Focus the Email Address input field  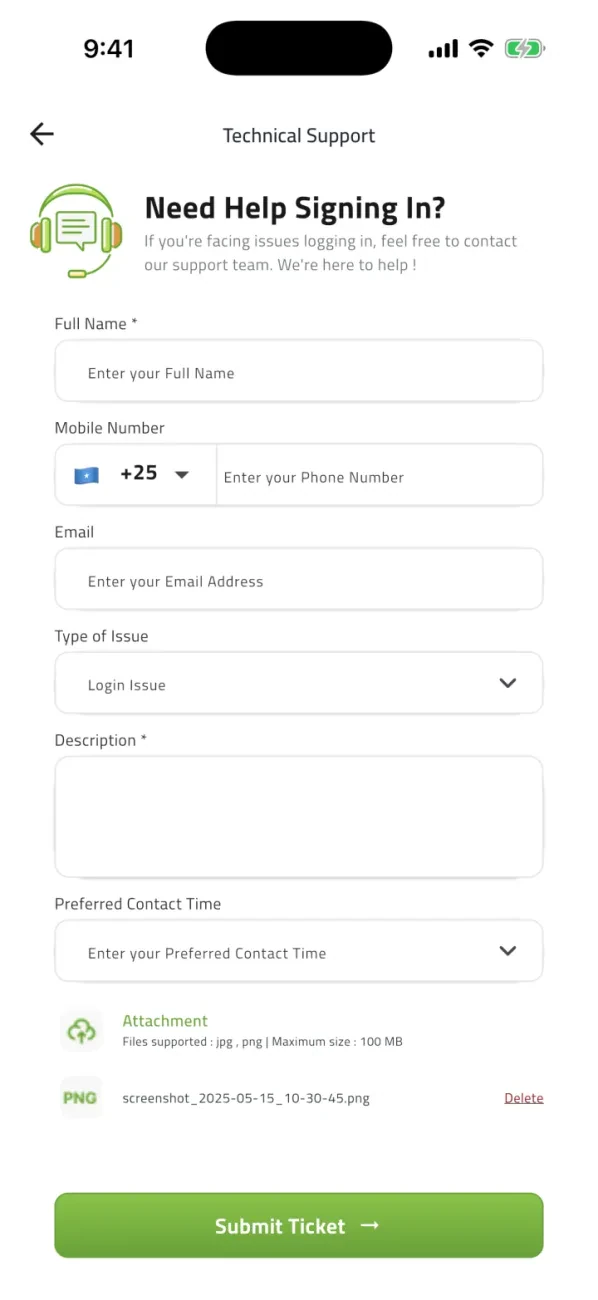(299, 579)
